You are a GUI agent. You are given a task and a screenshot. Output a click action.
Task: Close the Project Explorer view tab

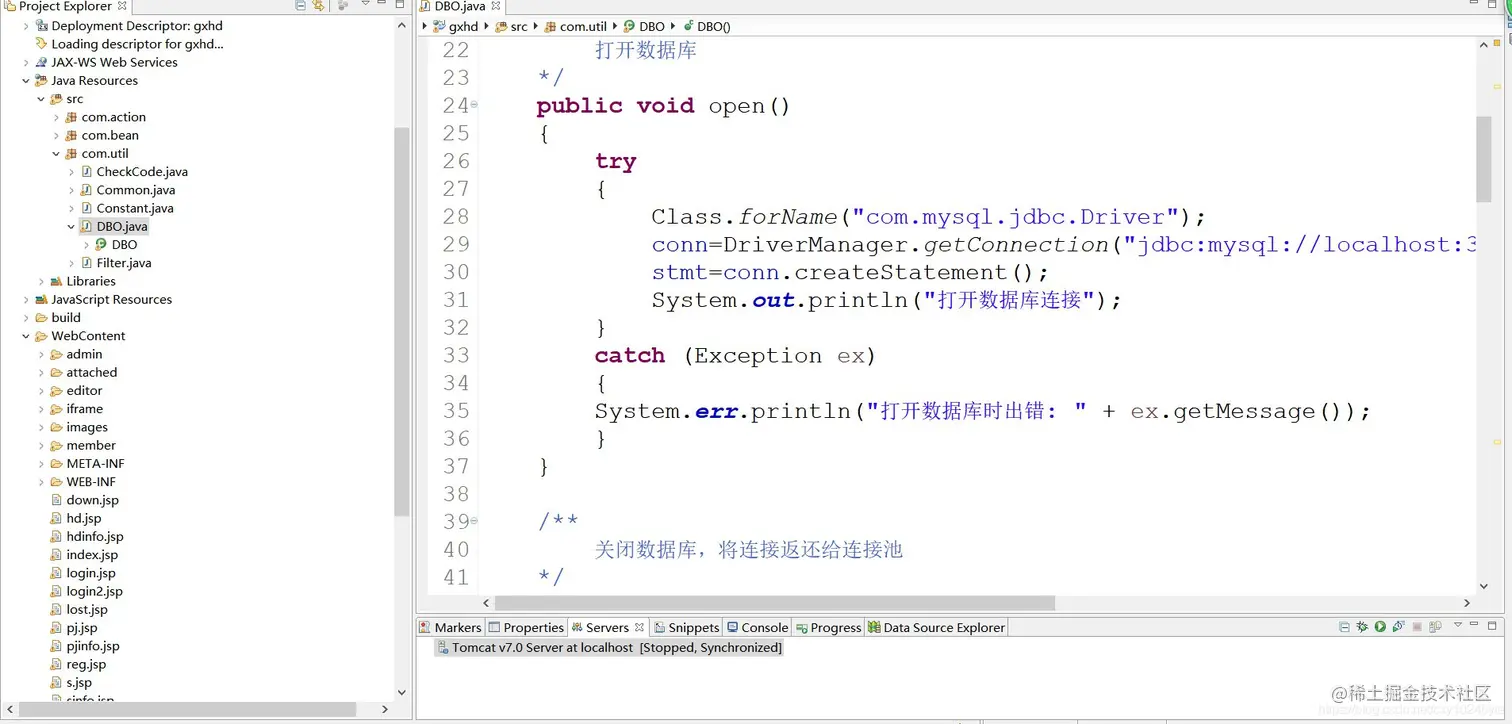[x=122, y=6]
